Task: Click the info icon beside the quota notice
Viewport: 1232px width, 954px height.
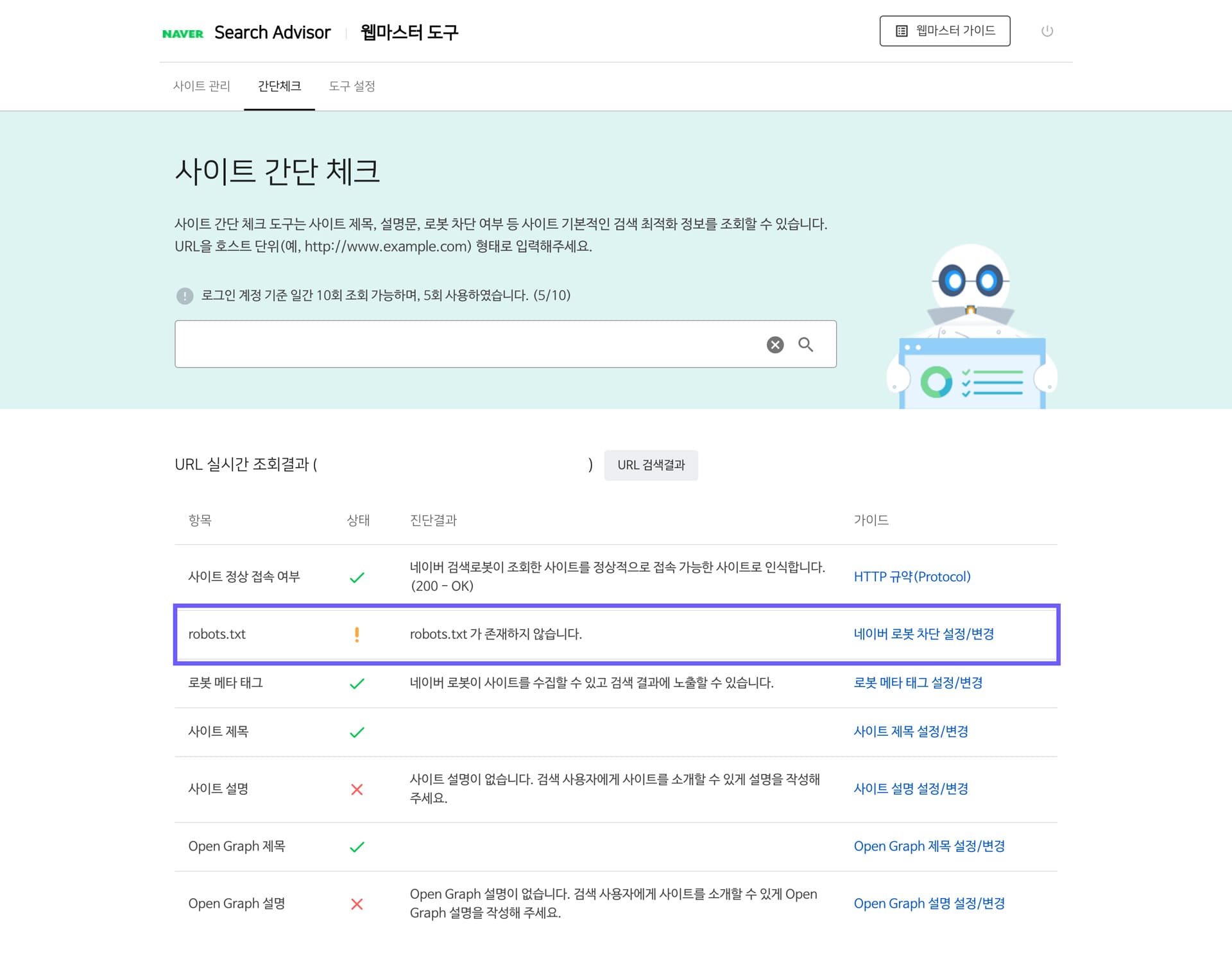Action: 185,296
